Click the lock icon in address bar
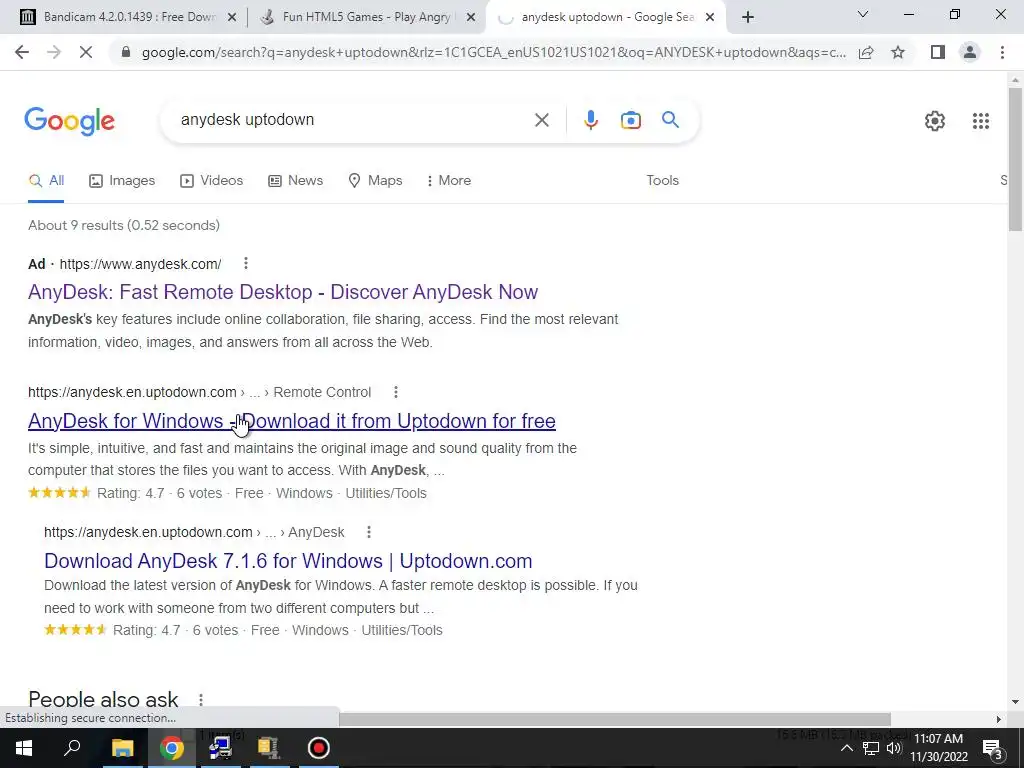 [x=126, y=52]
